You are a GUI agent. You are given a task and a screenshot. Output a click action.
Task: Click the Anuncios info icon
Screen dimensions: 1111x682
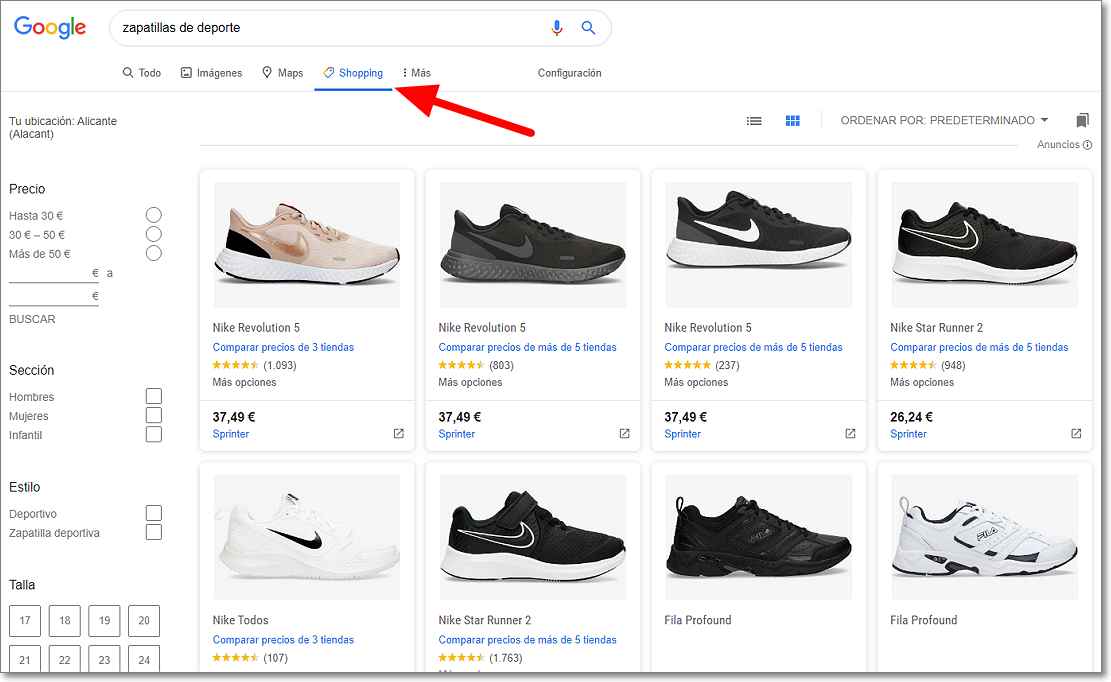click(1088, 144)
